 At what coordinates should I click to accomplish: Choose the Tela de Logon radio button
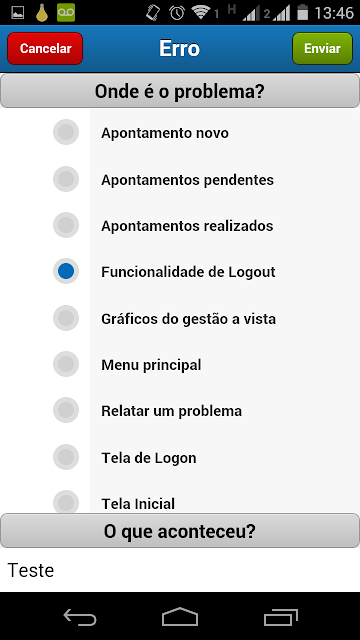click(66, 457)
